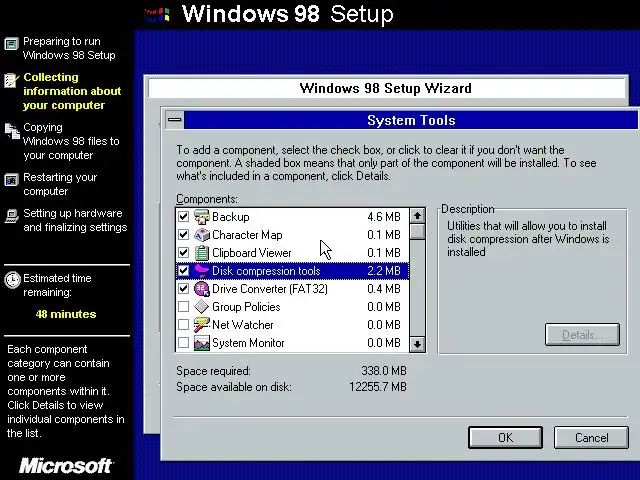Select the Group Policies row label

pyautogui.click(x=246, y=307)
